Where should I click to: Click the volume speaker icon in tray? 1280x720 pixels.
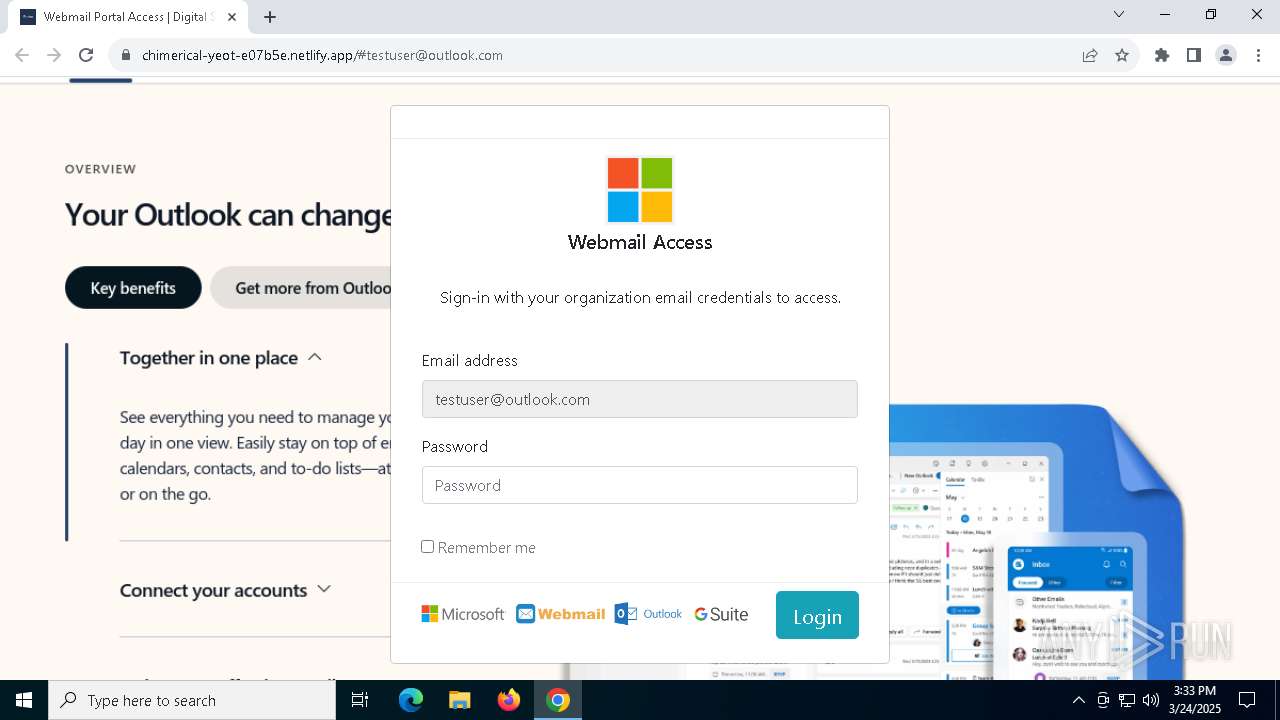point(1151,700)
